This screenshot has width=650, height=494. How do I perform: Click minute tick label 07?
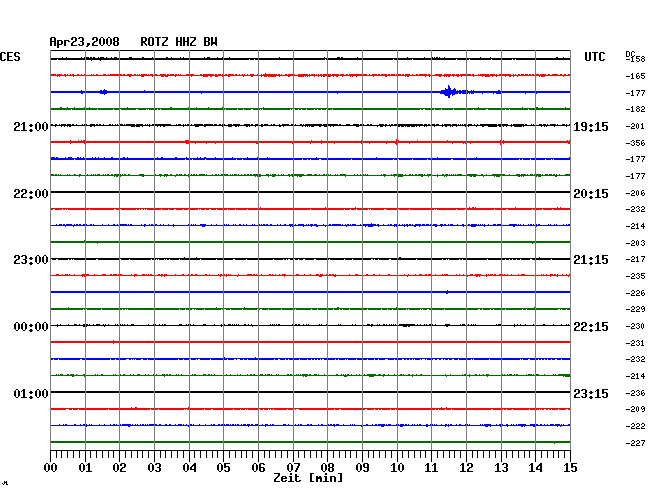pos(293,468)
